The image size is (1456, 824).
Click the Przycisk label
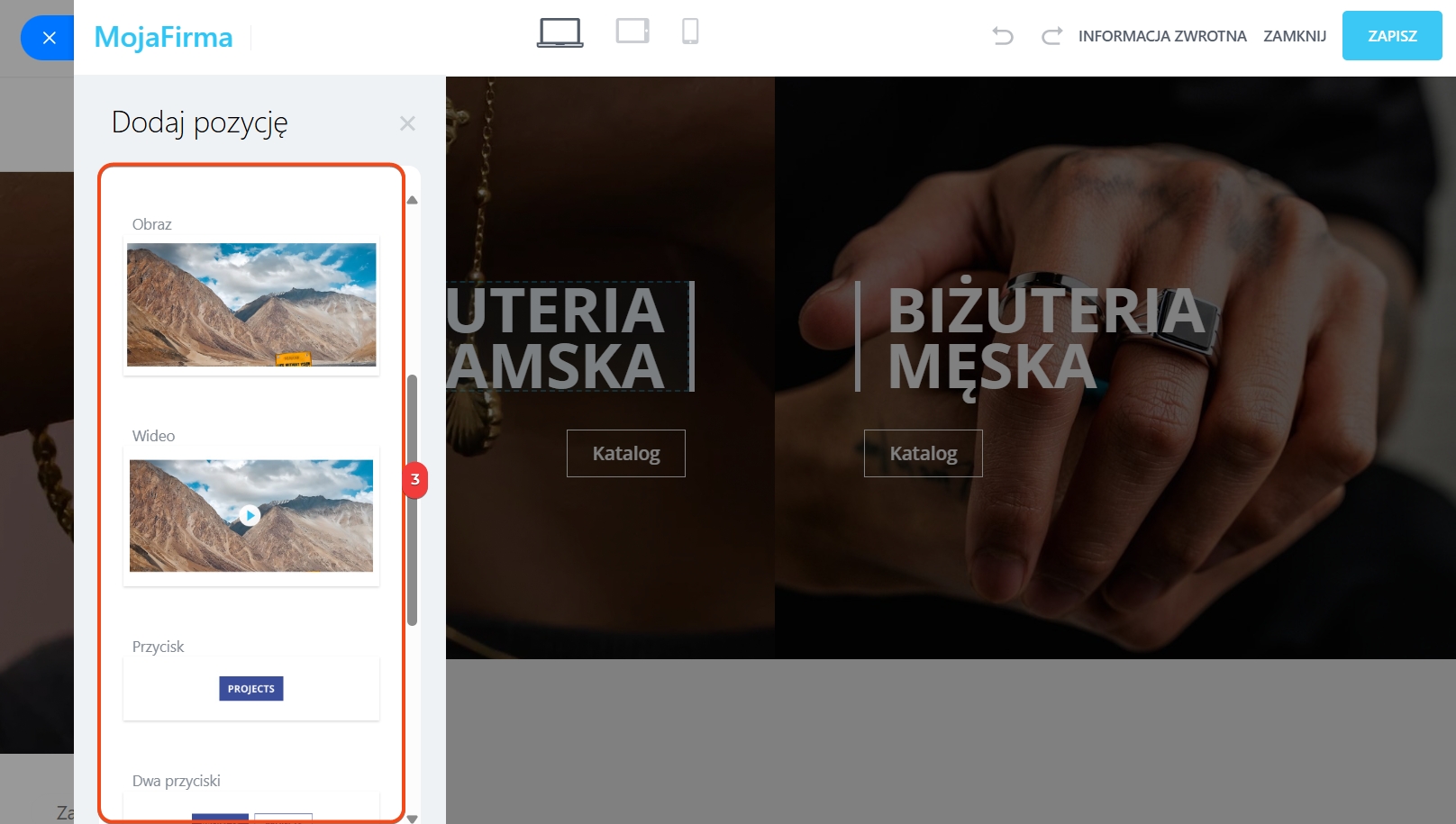point(158,647)
